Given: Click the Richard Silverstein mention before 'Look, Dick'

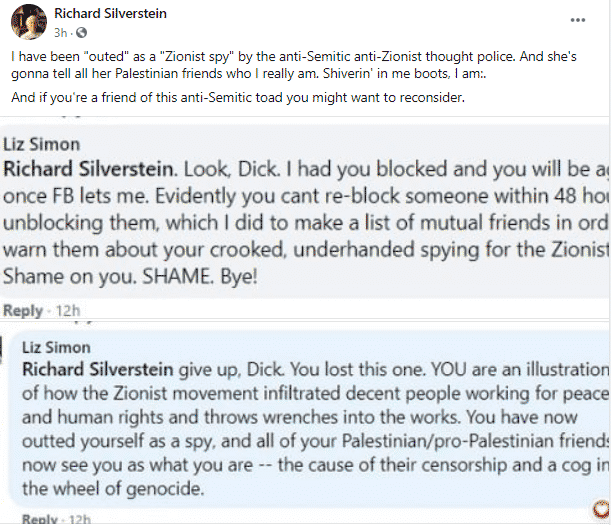Looking at the screenshot, I should click(x=88, y=169).
